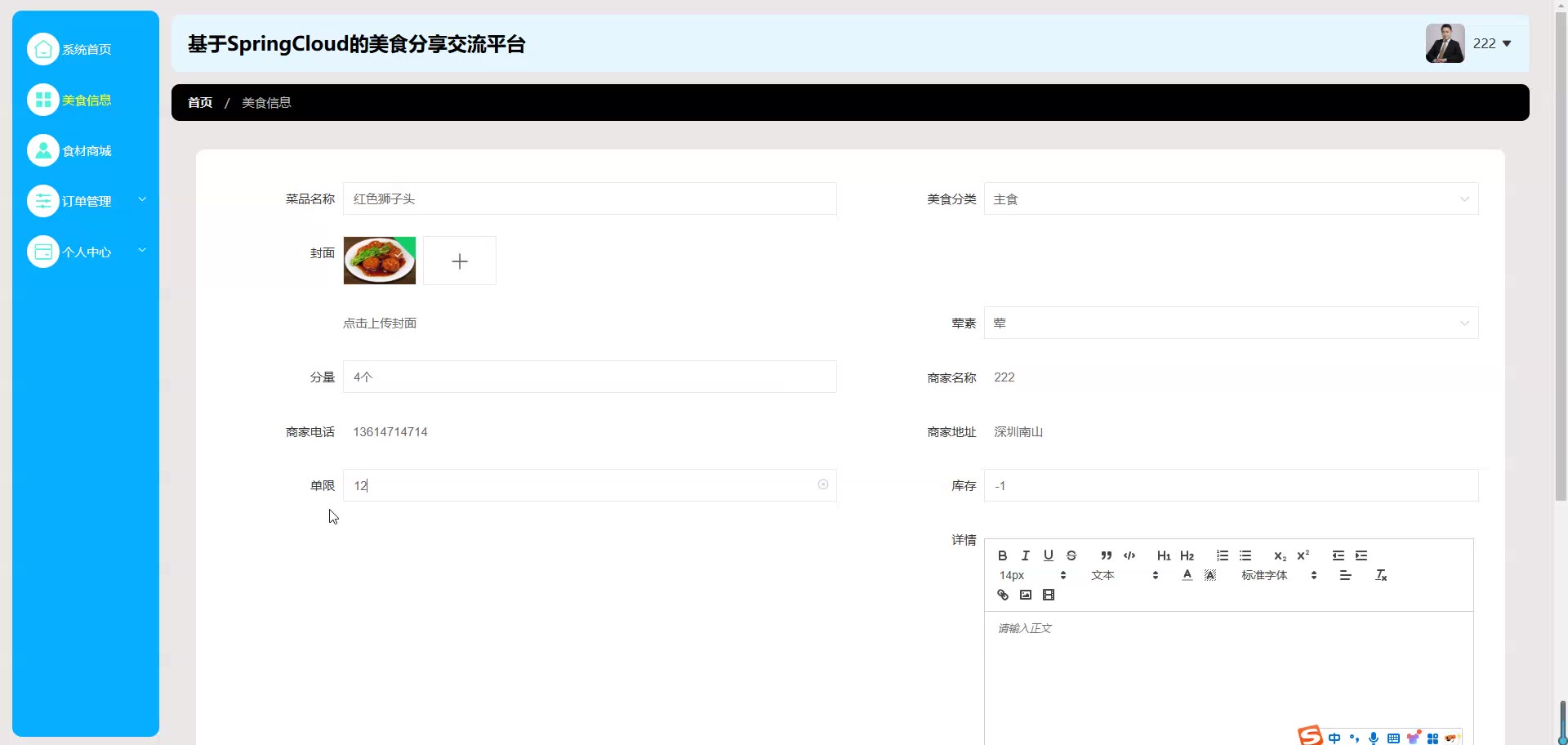Expand the 222 user menu
Screen dimensions: 1568x745
pyautogui.click(x=1492, y=43)
